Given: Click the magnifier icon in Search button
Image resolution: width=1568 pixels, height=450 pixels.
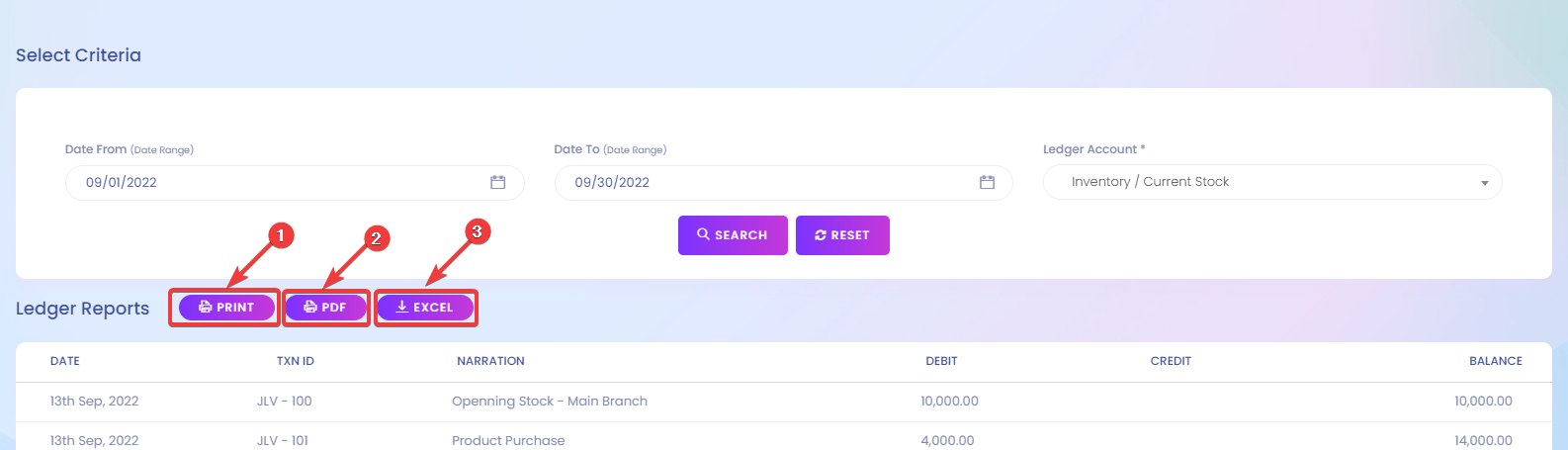Looking at the screenshot, I should pyautogui.click(x=703, y=234).
